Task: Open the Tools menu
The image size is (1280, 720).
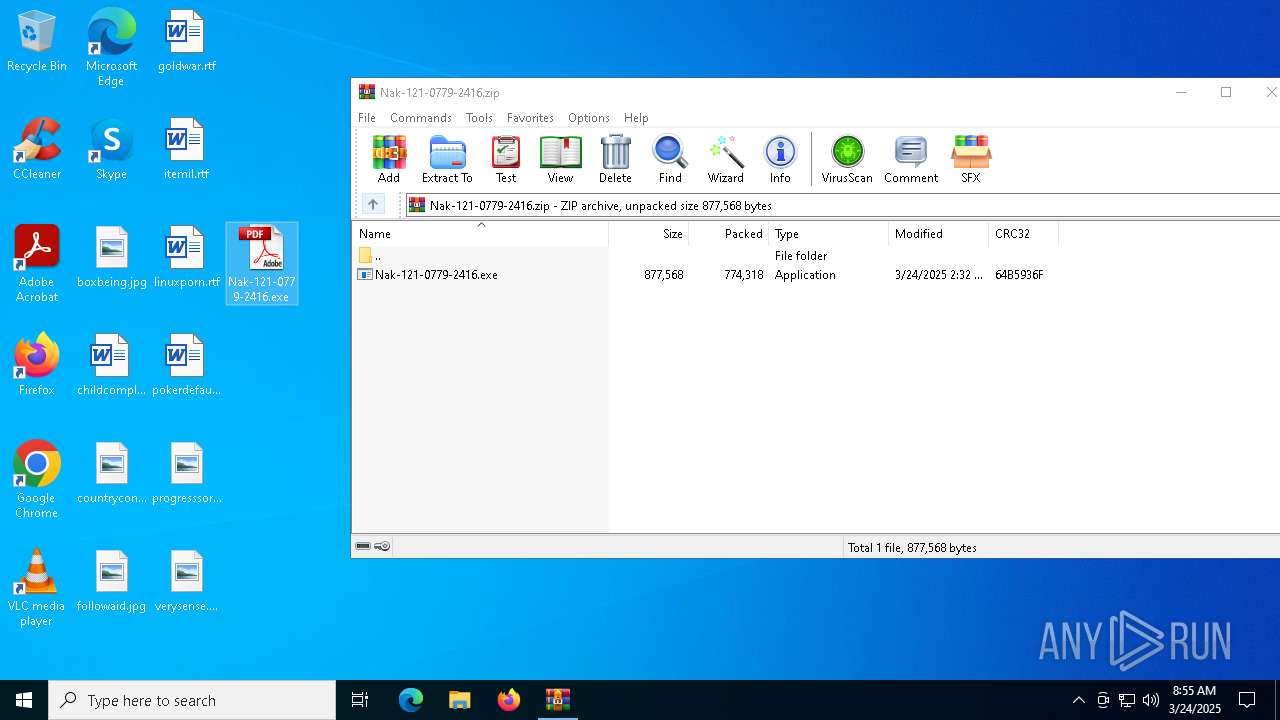Action: [x=479, y=117]
